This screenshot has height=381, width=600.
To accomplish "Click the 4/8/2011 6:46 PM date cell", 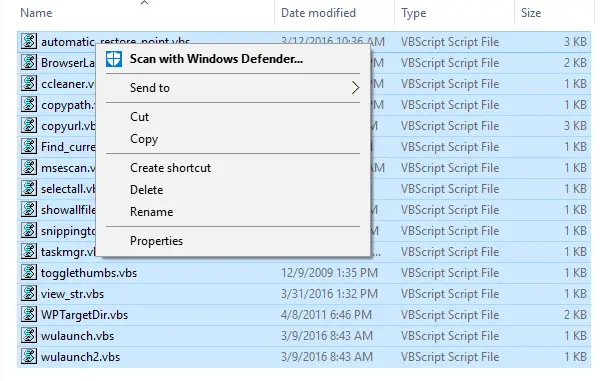I will tap(326, 315).
